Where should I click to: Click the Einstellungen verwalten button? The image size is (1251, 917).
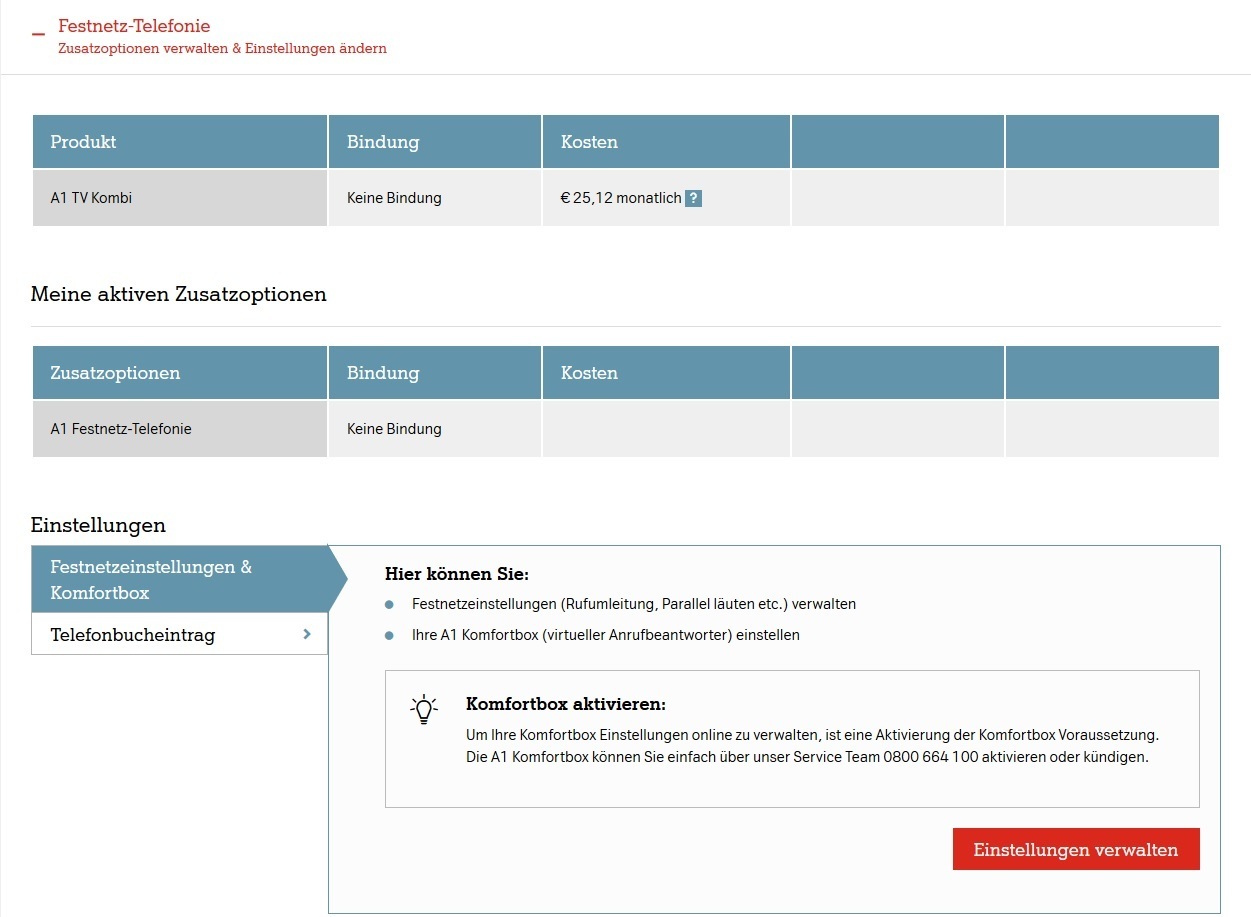click(x=1076, y=849)
